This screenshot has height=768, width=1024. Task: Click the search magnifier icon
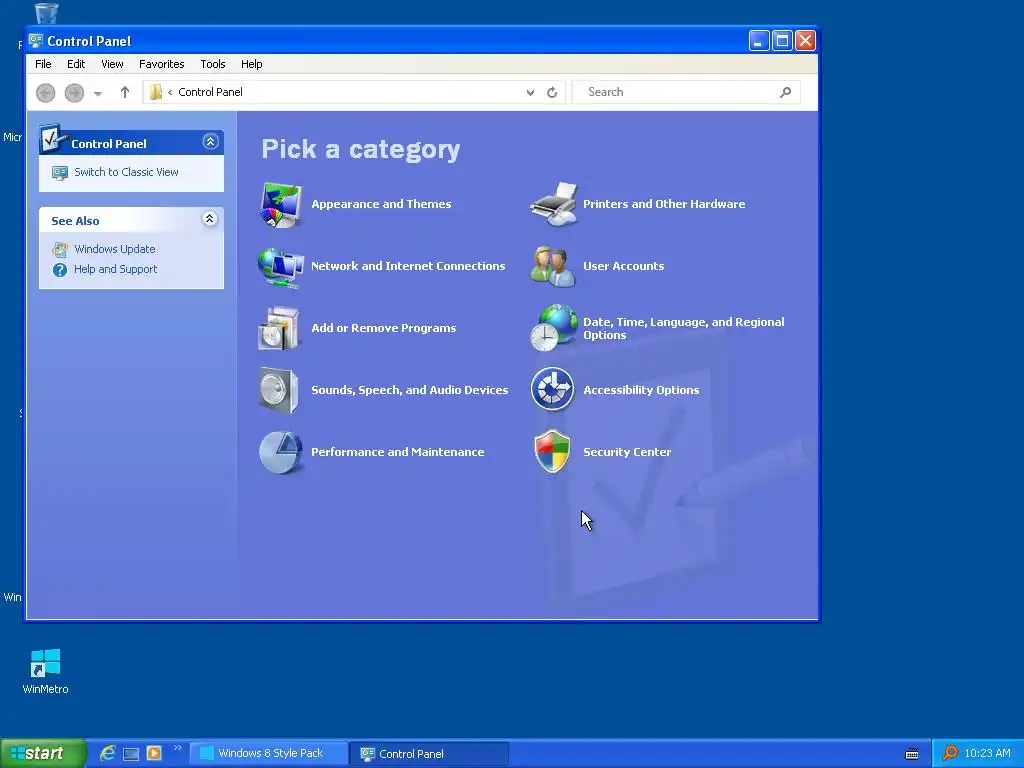click(x=786, y=92)
